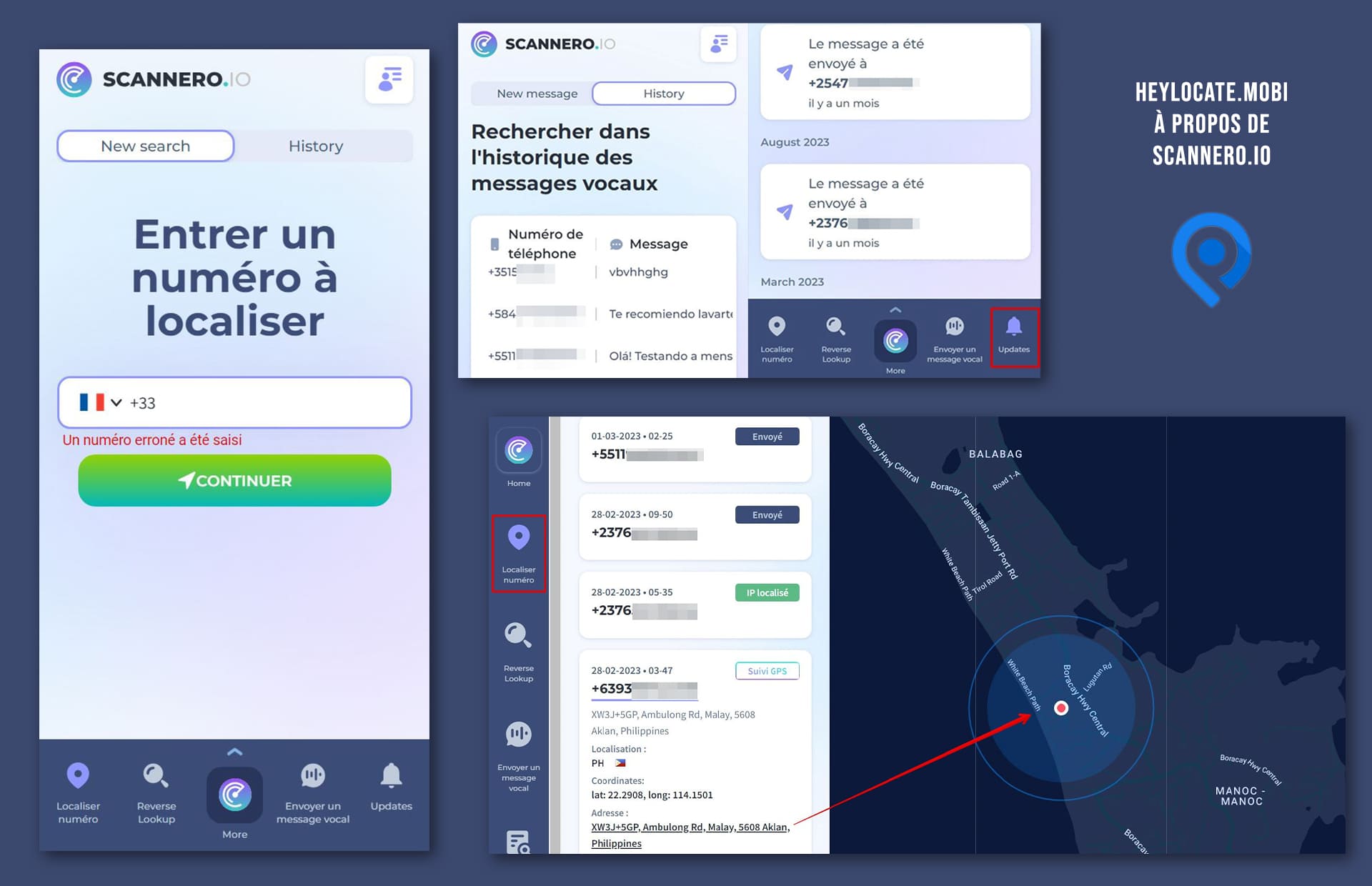
Task: Tap the More center button in left bottom bar
Action: [x=234, y=795]
